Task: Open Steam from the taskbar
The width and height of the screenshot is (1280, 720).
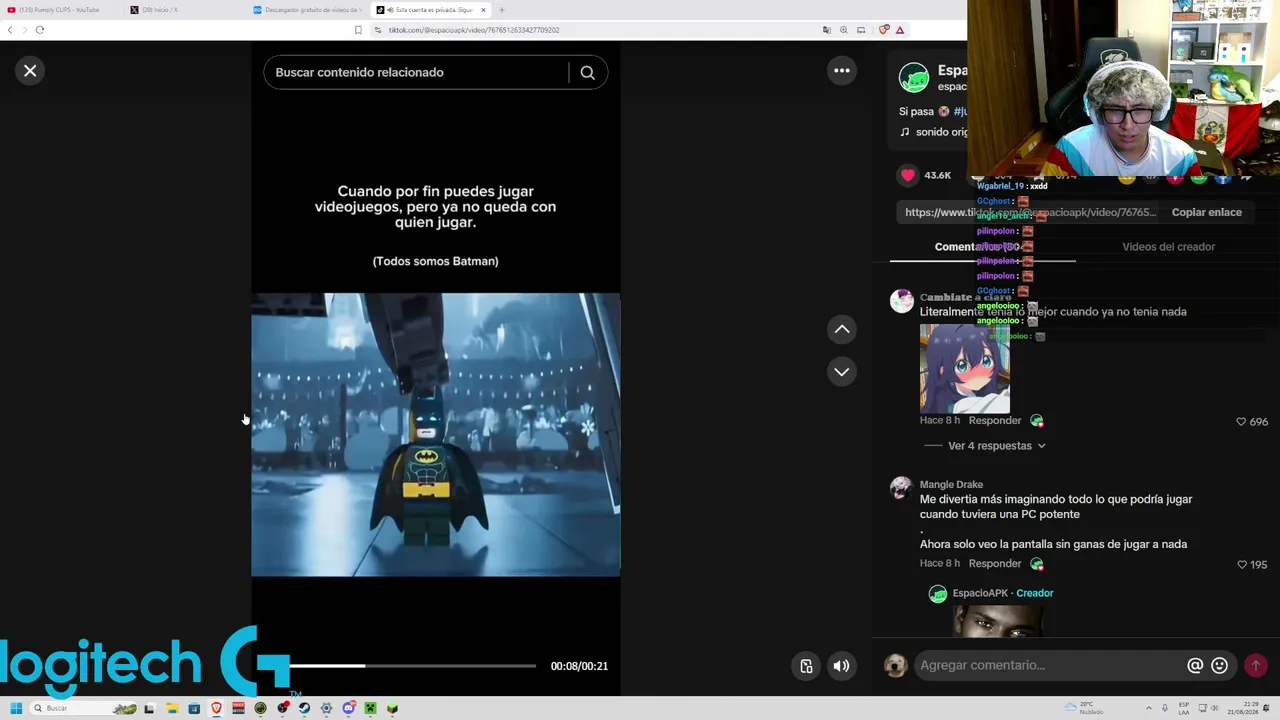Action: click(304, 708)
